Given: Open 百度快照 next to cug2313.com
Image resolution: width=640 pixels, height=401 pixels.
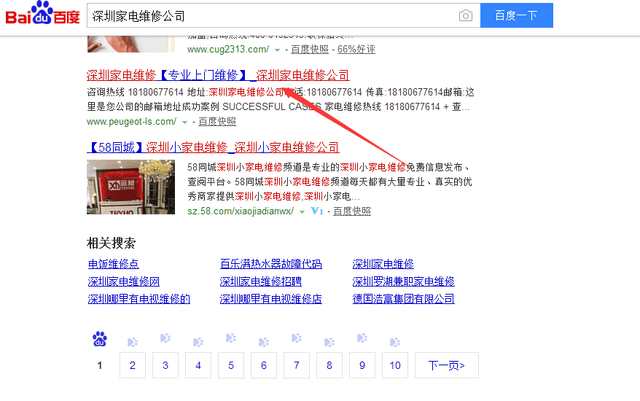Looking at the screenshot, I should point(310,49).
